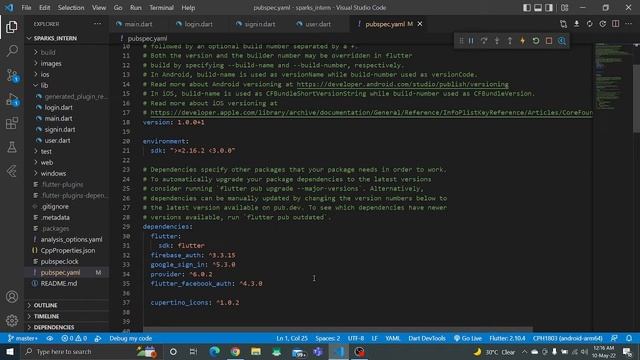This screenshot has height=360, width=640.
Task: Stop the debug session
Action: click(549, 40)
